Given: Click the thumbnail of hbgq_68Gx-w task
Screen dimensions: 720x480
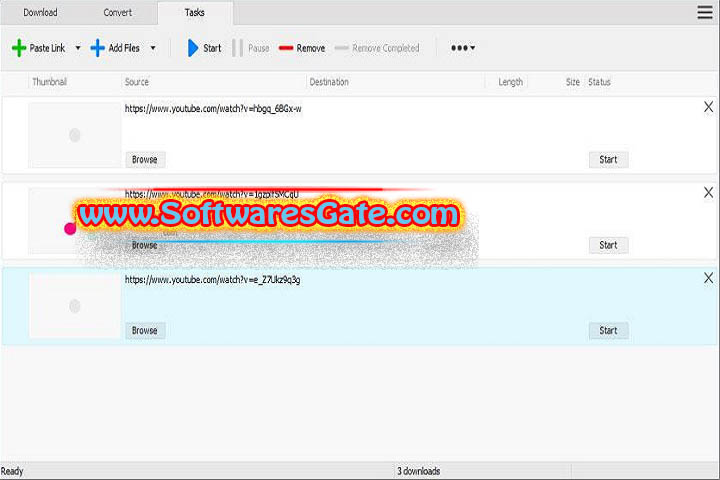Looking at the screenshot, I should click(x=74, y=135).
